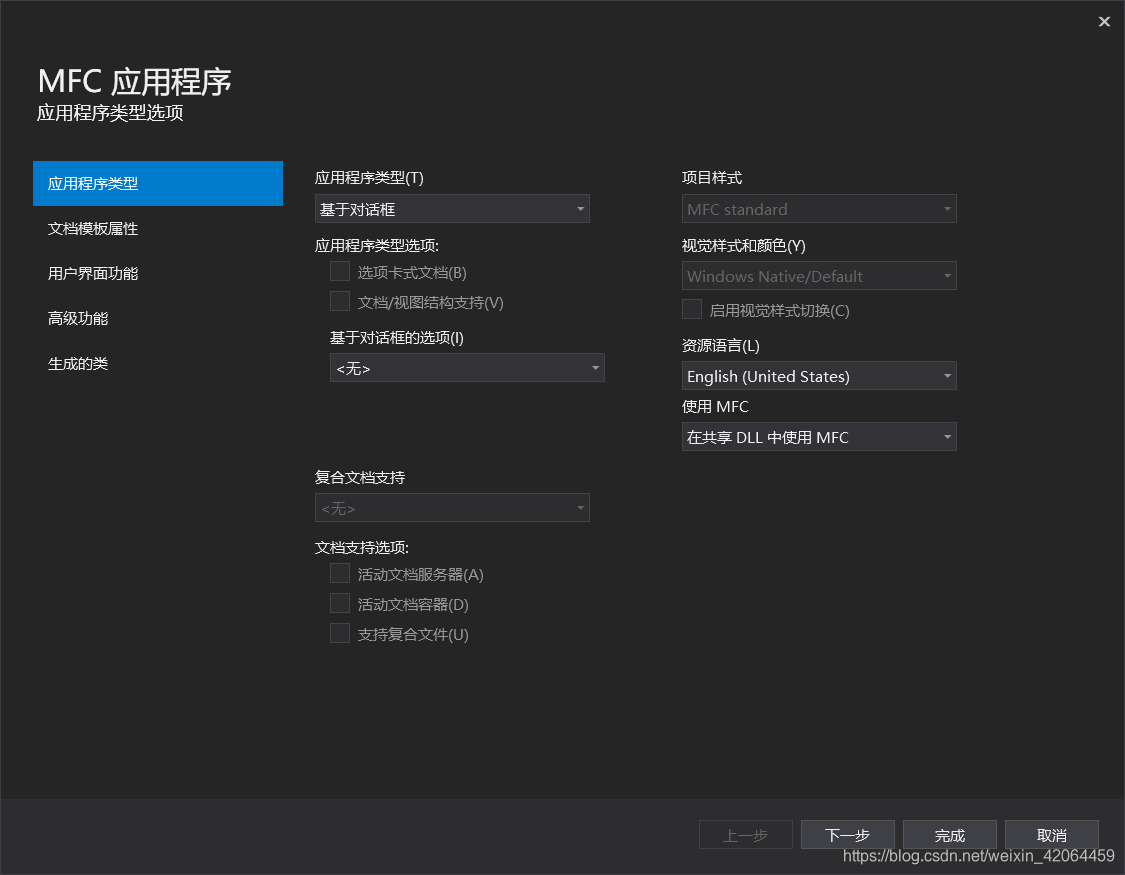The width and height of the screenshot is (1125, 875).
Task: Check the 活动文档服务器 box
Action: click(339, 573)
